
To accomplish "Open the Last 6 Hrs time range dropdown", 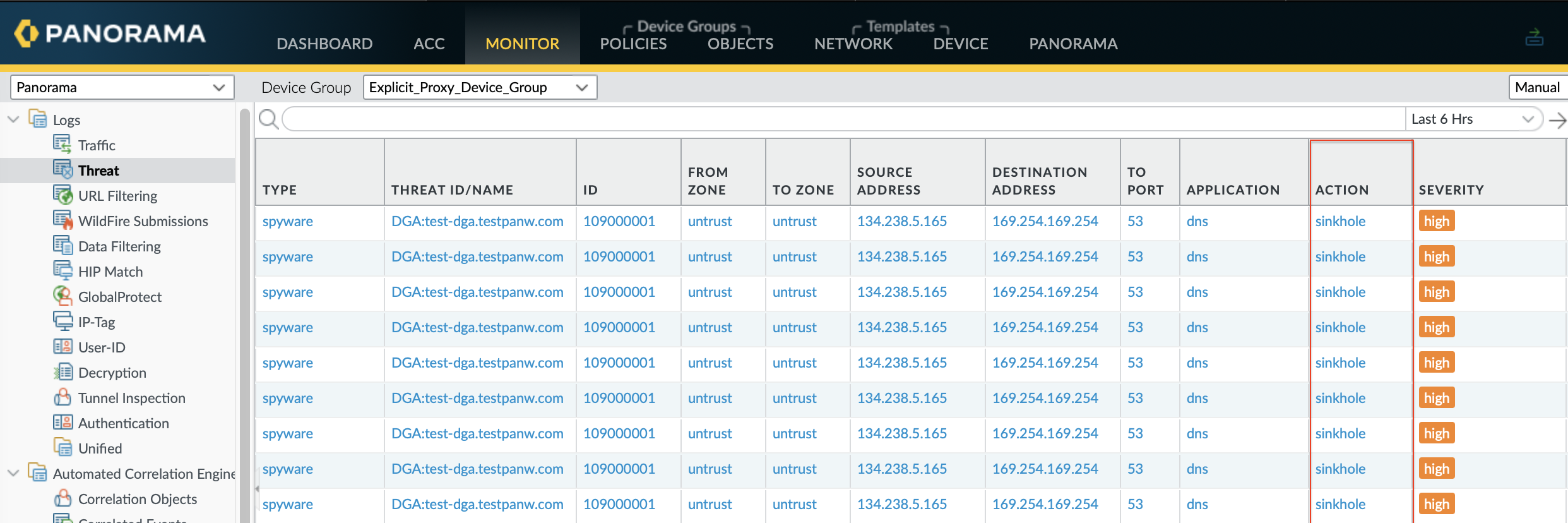I will [1473, 119].
